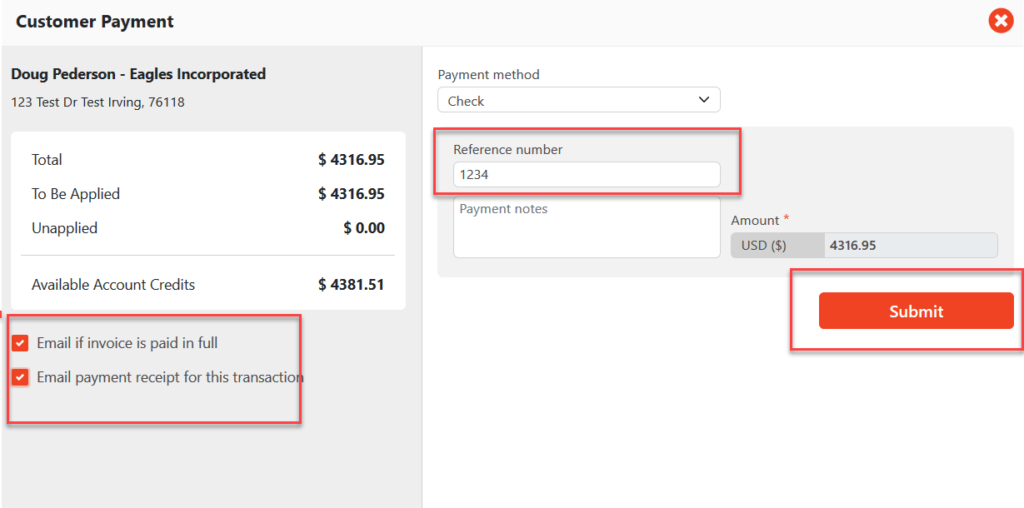
Task: Click the Payment method field label
Action: click(488, 75)
